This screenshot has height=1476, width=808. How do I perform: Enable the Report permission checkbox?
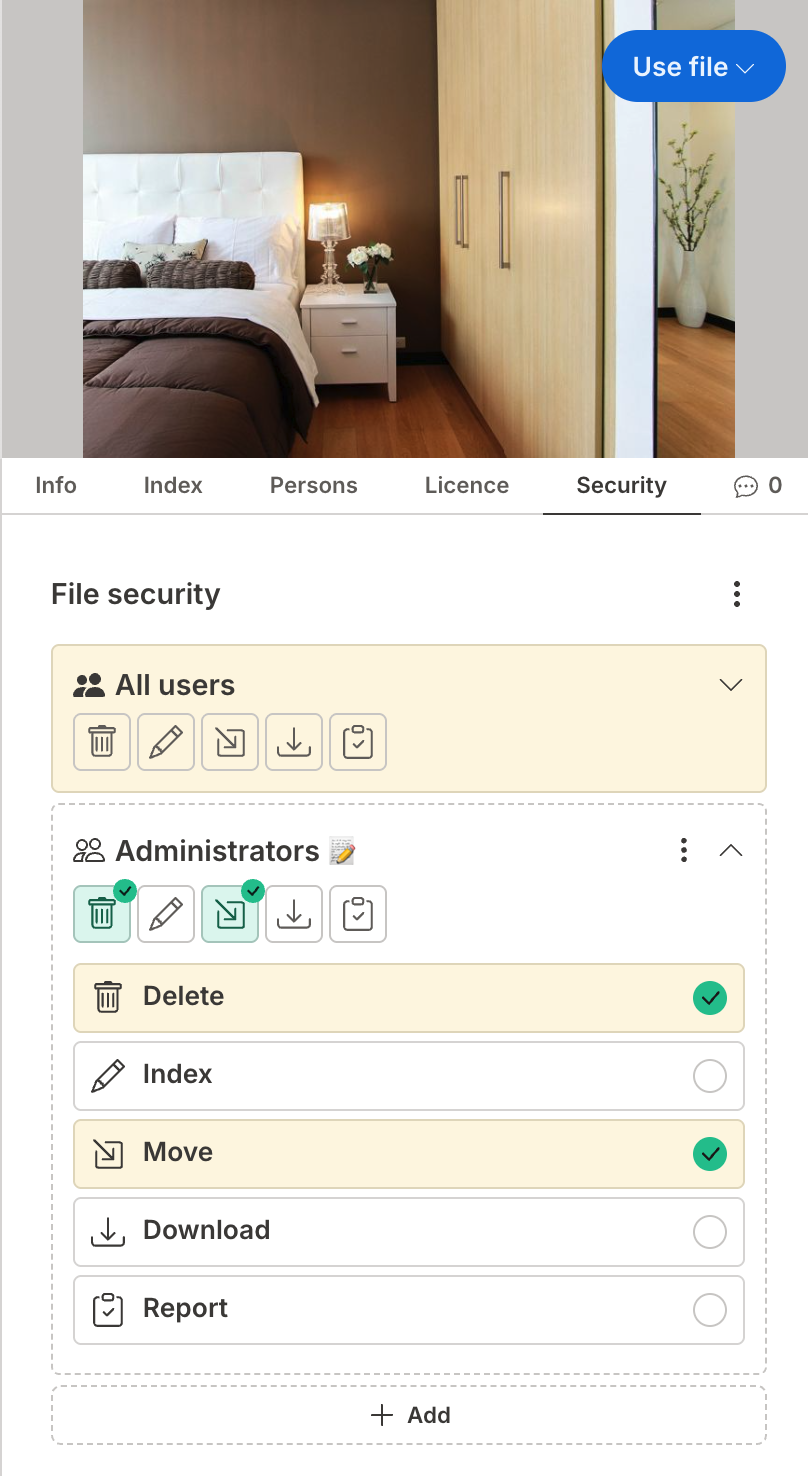[x=710, y=1310]
